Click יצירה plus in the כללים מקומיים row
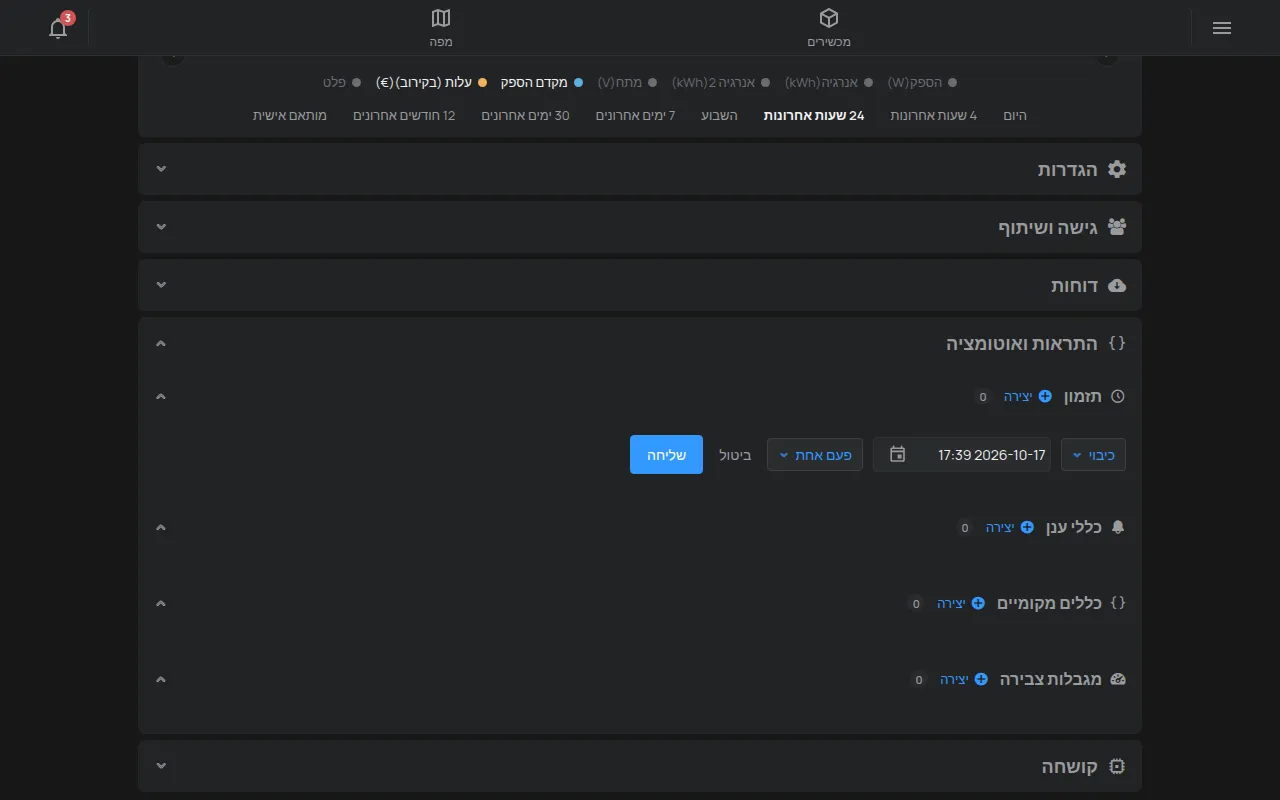The image size is (1280, 800). [x=961, y=603]
